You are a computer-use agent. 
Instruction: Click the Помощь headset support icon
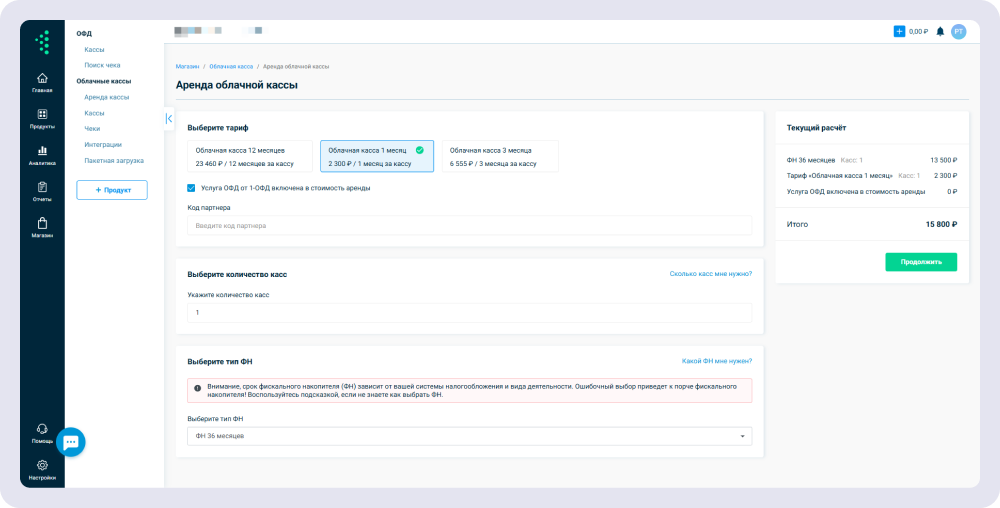click(42, 430)
